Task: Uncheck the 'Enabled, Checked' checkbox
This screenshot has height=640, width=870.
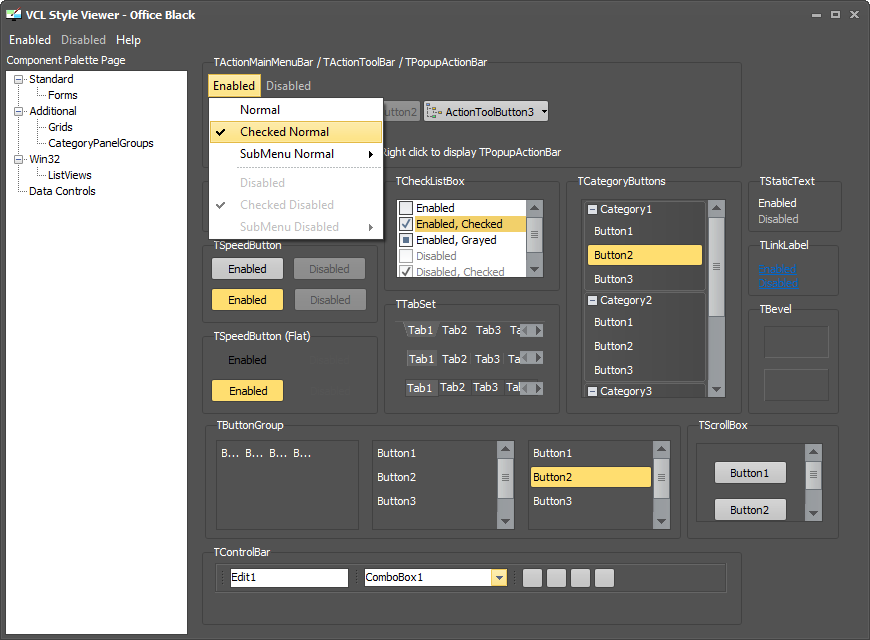Action: click(406, 224)
